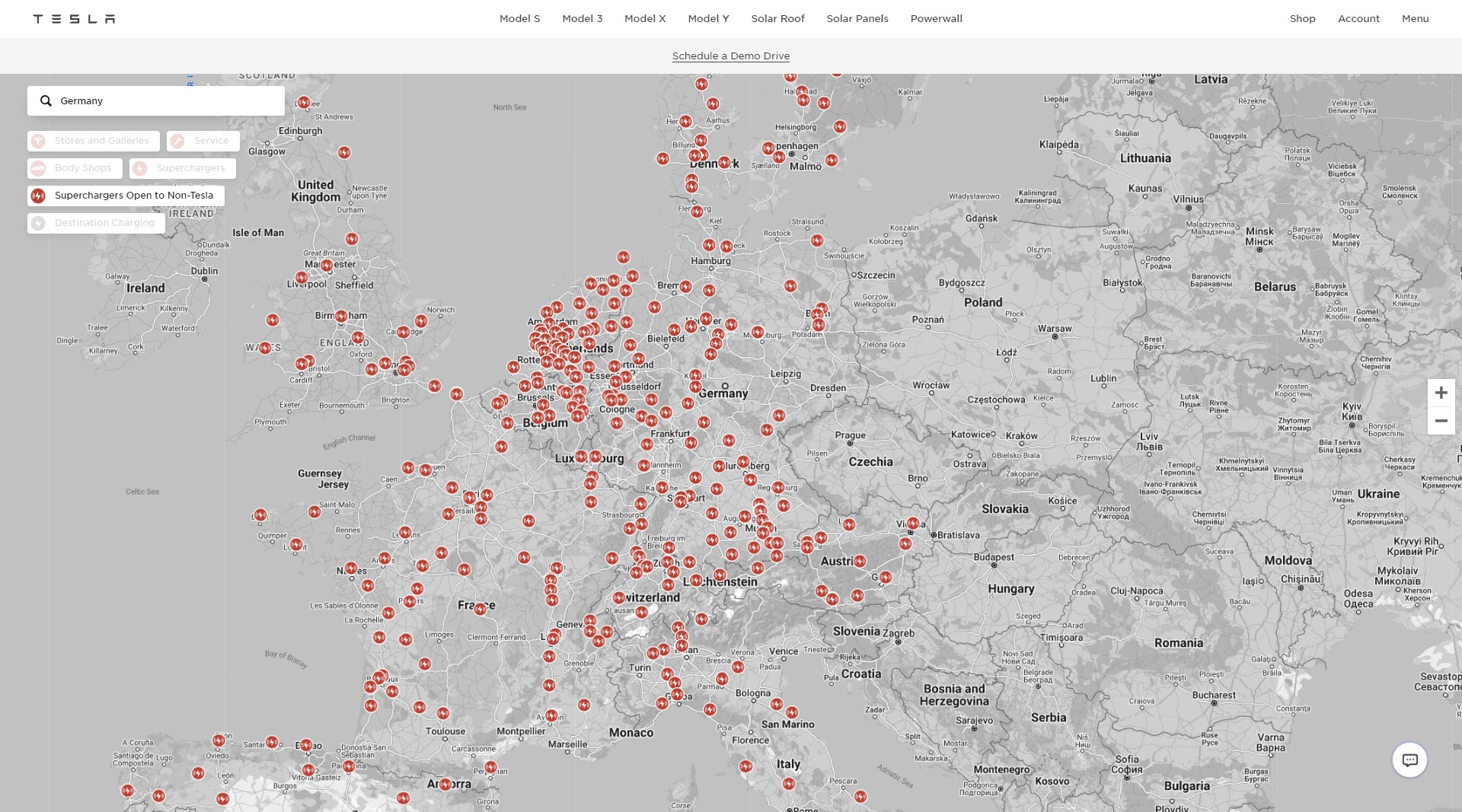Open the Powerwall menu item
This screenshot has height=812, width=1462.
coord(936,18)
